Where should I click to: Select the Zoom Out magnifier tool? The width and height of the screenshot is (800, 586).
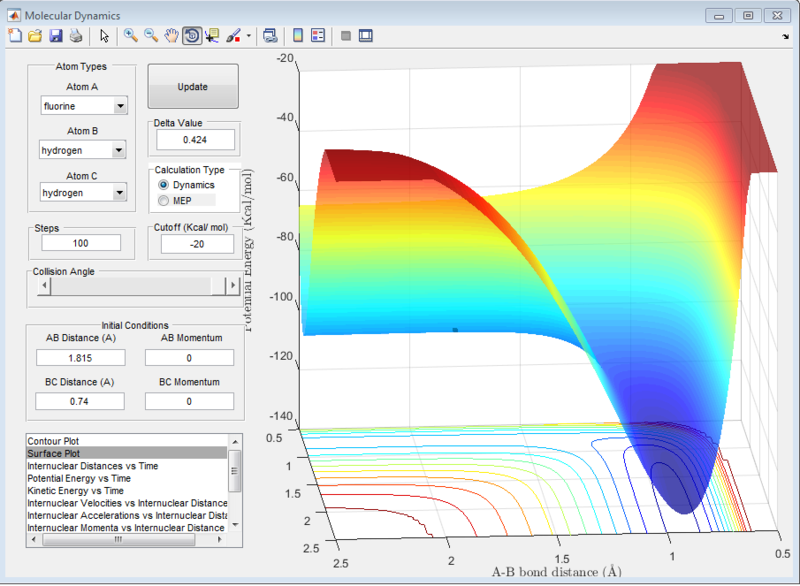point(151,36)
